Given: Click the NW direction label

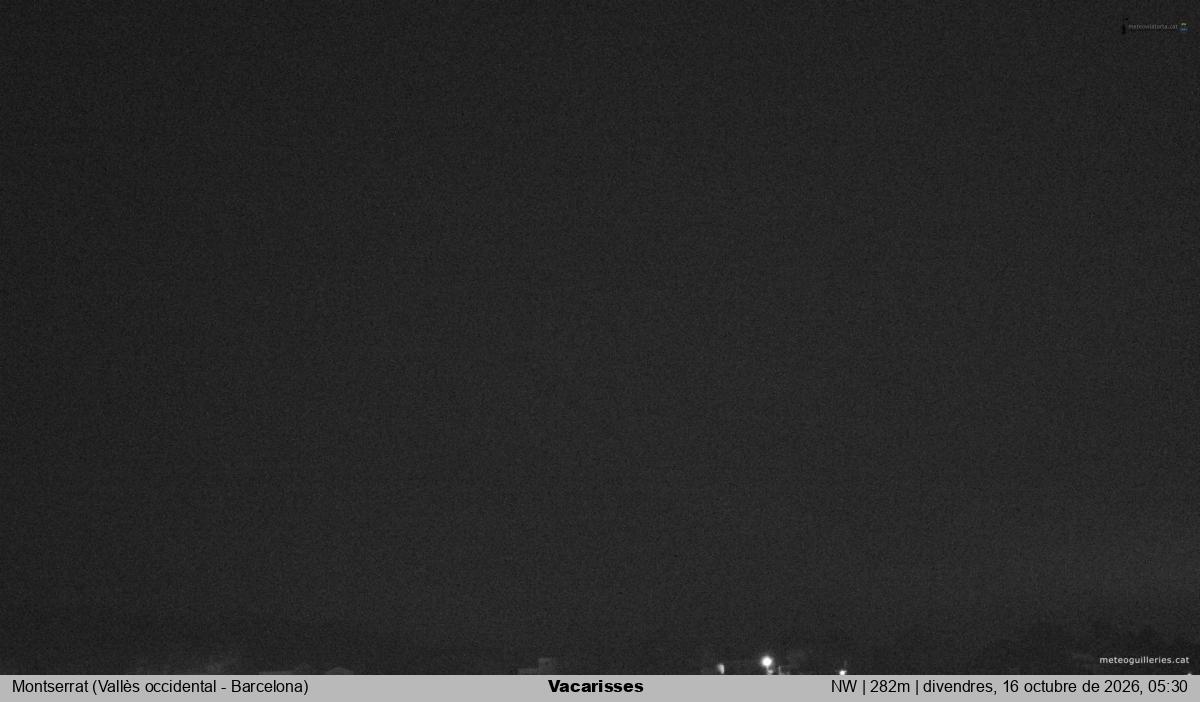Looking at the screenshot, I should (843, 687).
